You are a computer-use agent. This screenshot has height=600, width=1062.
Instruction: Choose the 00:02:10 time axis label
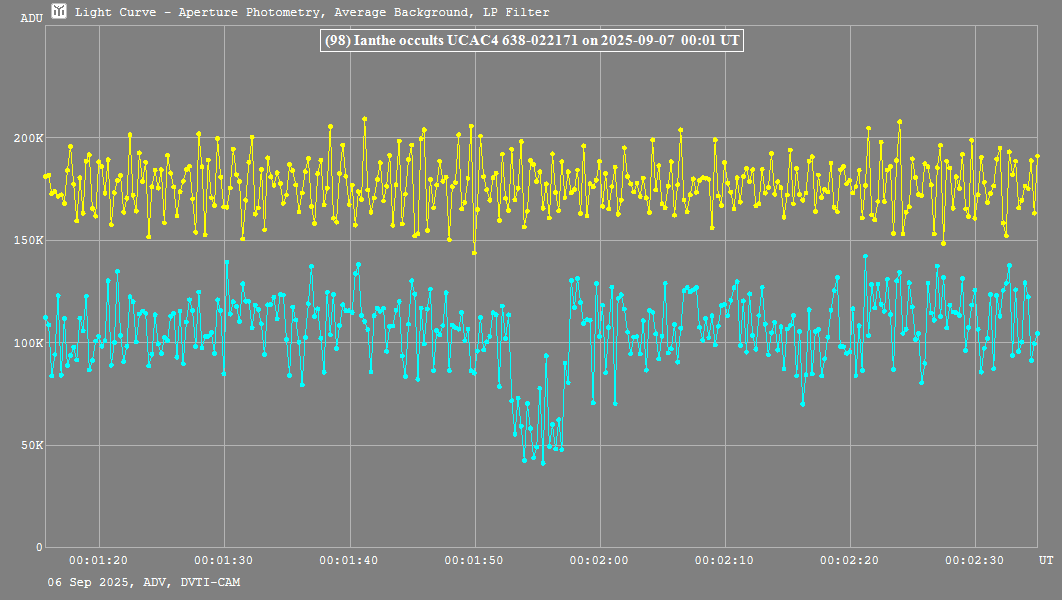click(x=724, y=562)
